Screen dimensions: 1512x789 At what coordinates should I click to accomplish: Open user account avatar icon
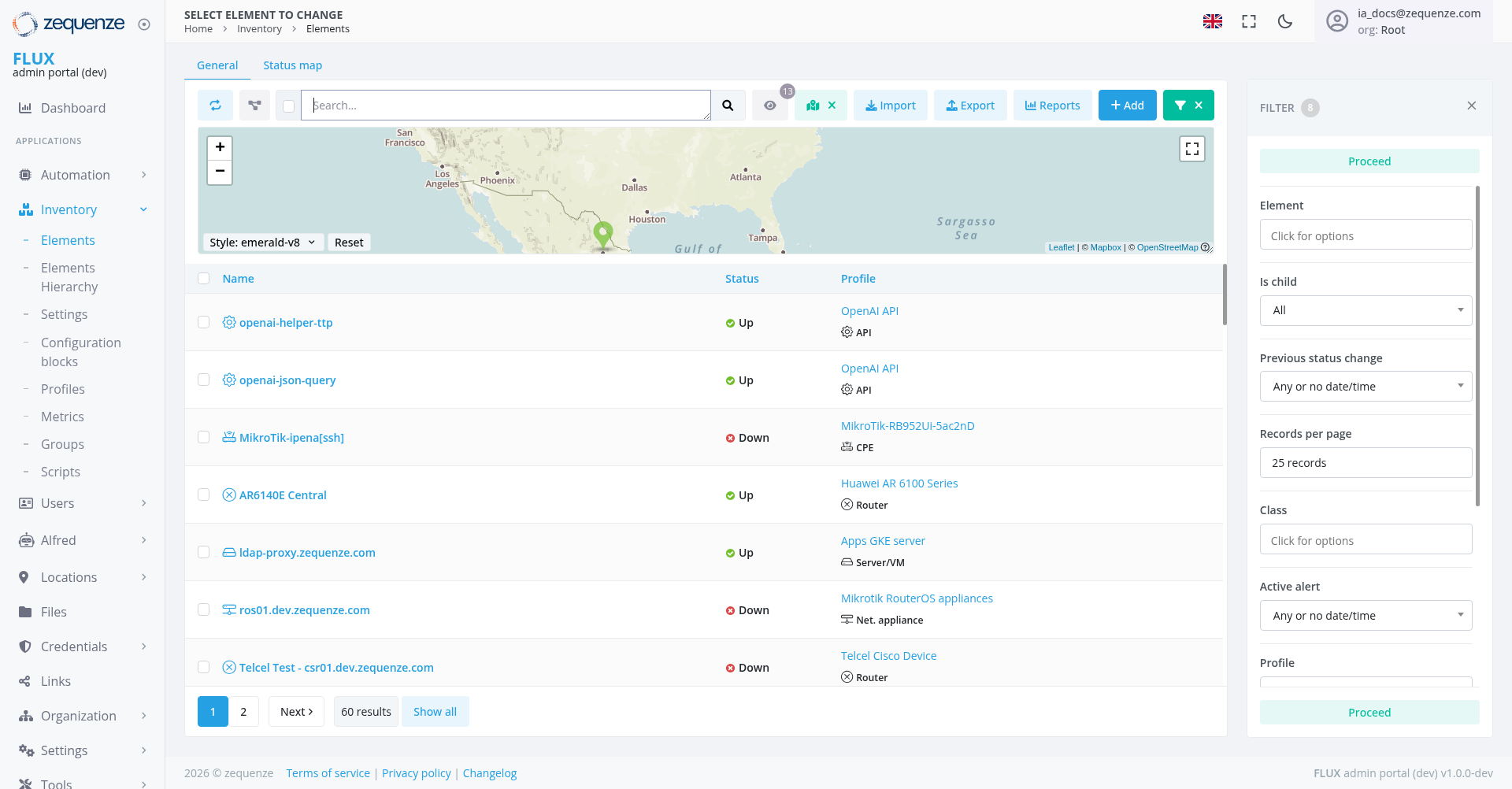coord(1337,21)
